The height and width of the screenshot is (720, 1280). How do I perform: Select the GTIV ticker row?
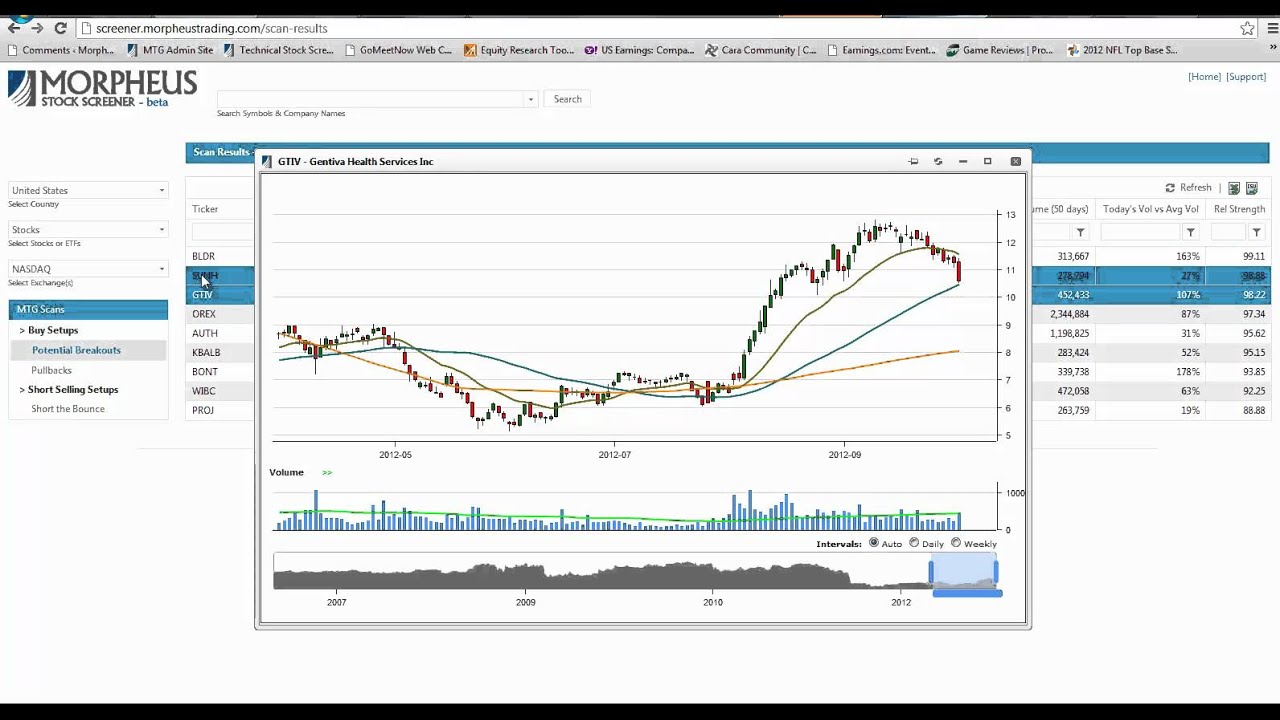pos(202,295)
